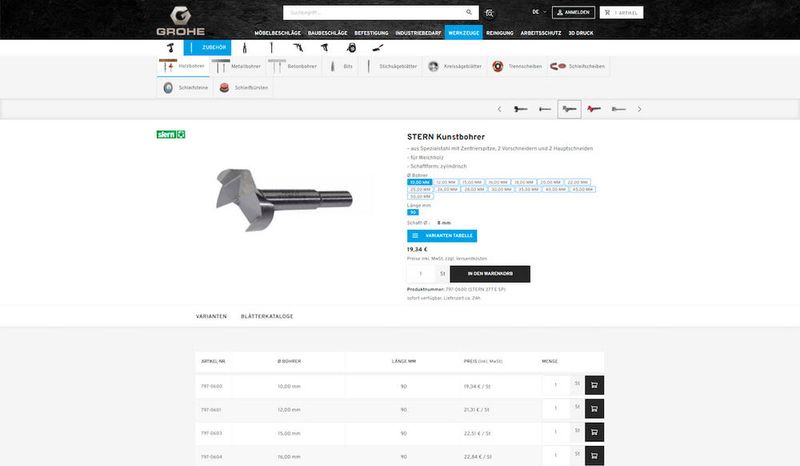Click the search input field
This screenshot has height=466, width=800.
(x=370, y=13)
